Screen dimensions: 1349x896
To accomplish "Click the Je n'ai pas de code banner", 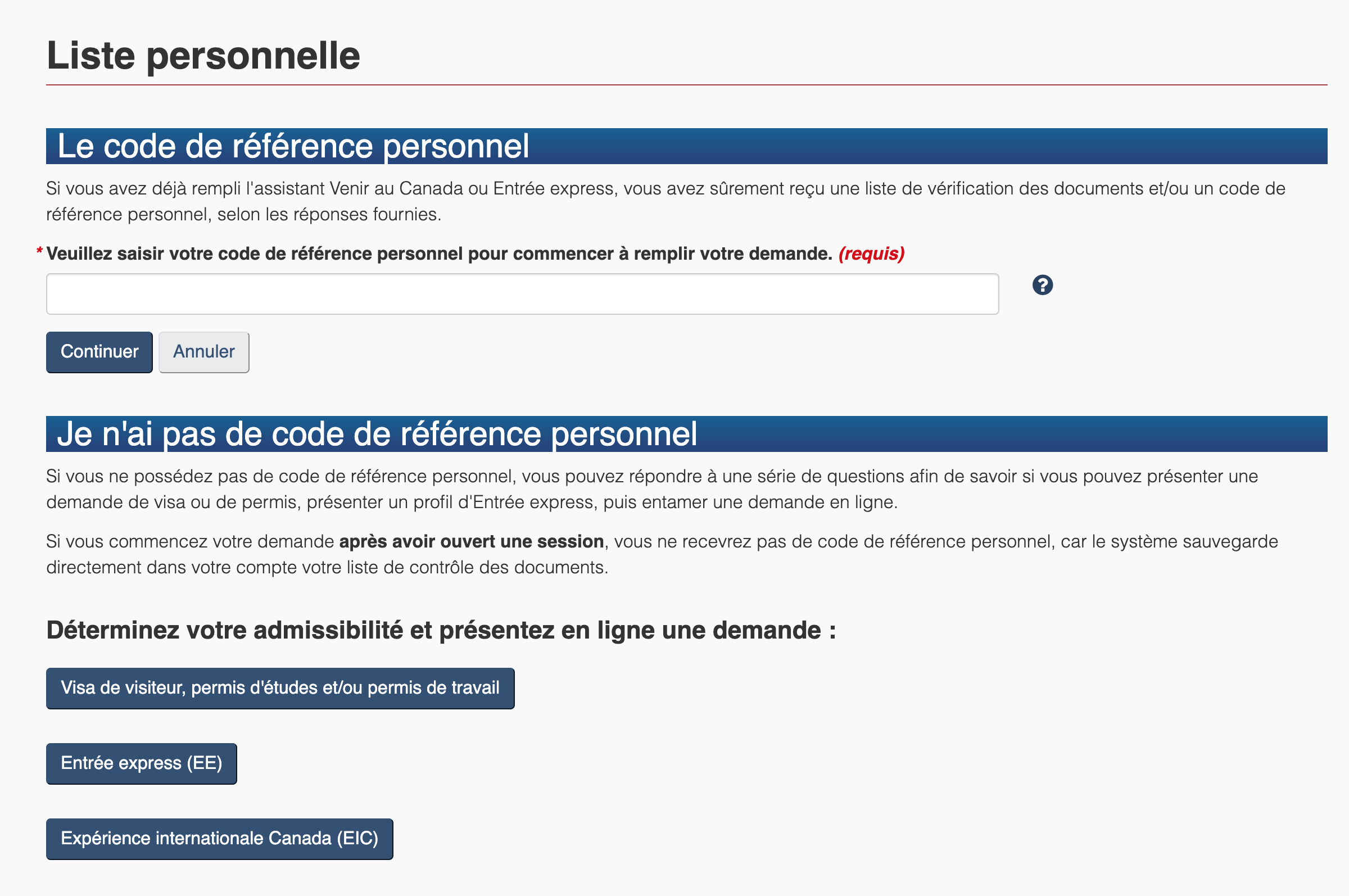I will [686, 435].
